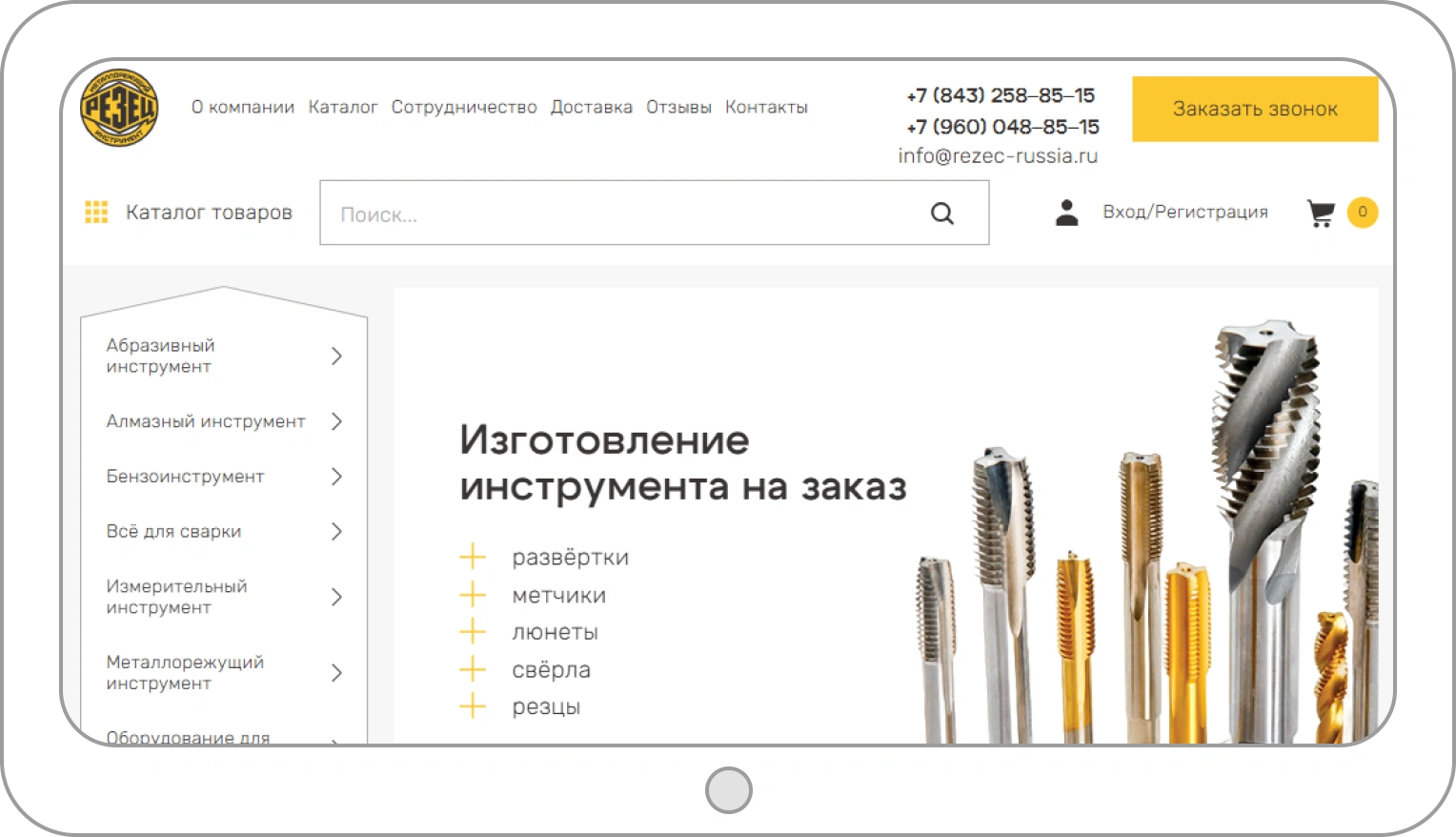Expand the Алмазный инструмент chevron
Viewport: 1456px width, 837px height.
pyautogui.click(x=336, y=421)
